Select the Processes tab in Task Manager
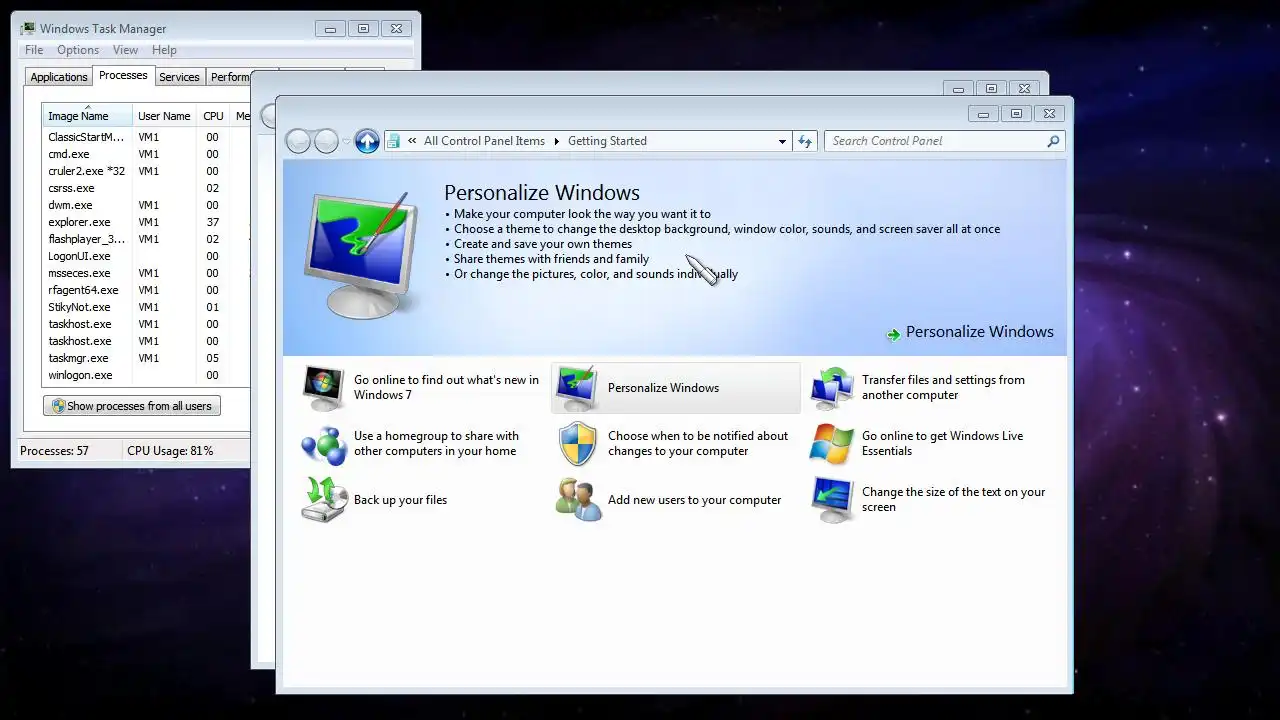Image resolution: width=1280 pixels, height=720 pixels. click(x=123, y=76)
